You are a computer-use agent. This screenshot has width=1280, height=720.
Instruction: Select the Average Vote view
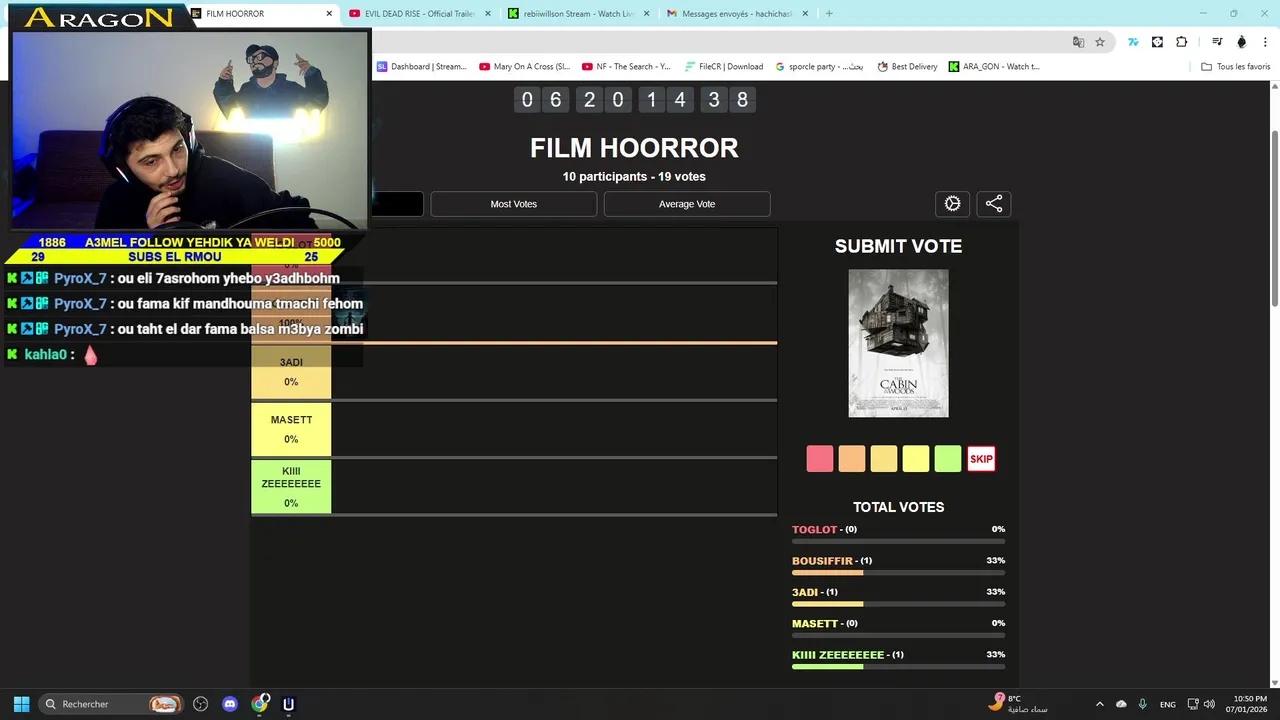pos(687,204)
